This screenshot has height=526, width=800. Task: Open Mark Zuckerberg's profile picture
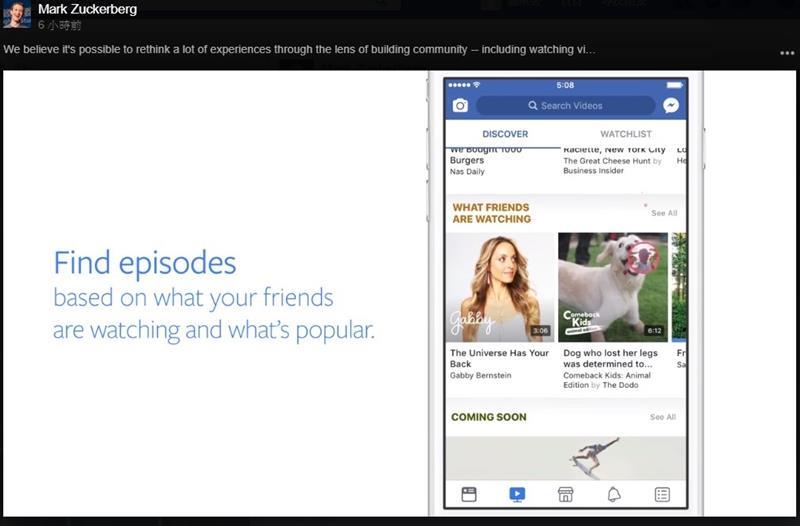click(x=16, y=14)
